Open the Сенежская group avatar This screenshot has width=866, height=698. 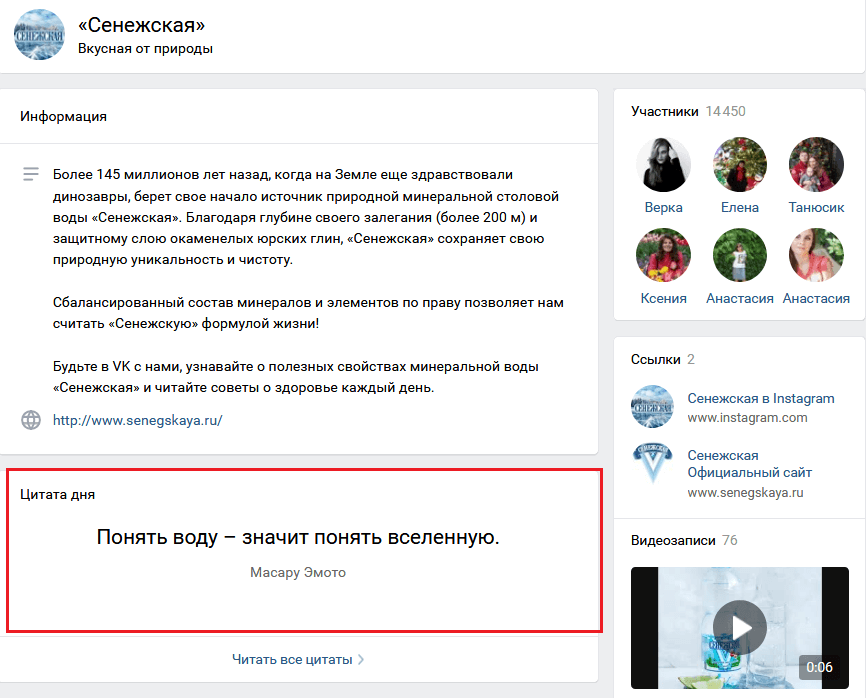coord(39,35)
